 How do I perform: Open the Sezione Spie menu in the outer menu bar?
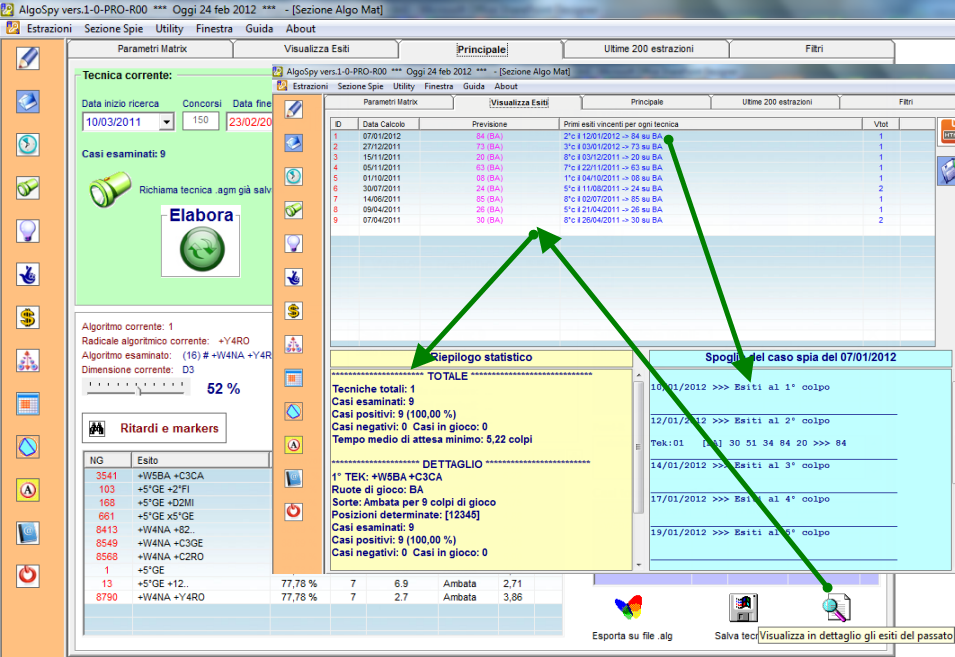(113, 29)
